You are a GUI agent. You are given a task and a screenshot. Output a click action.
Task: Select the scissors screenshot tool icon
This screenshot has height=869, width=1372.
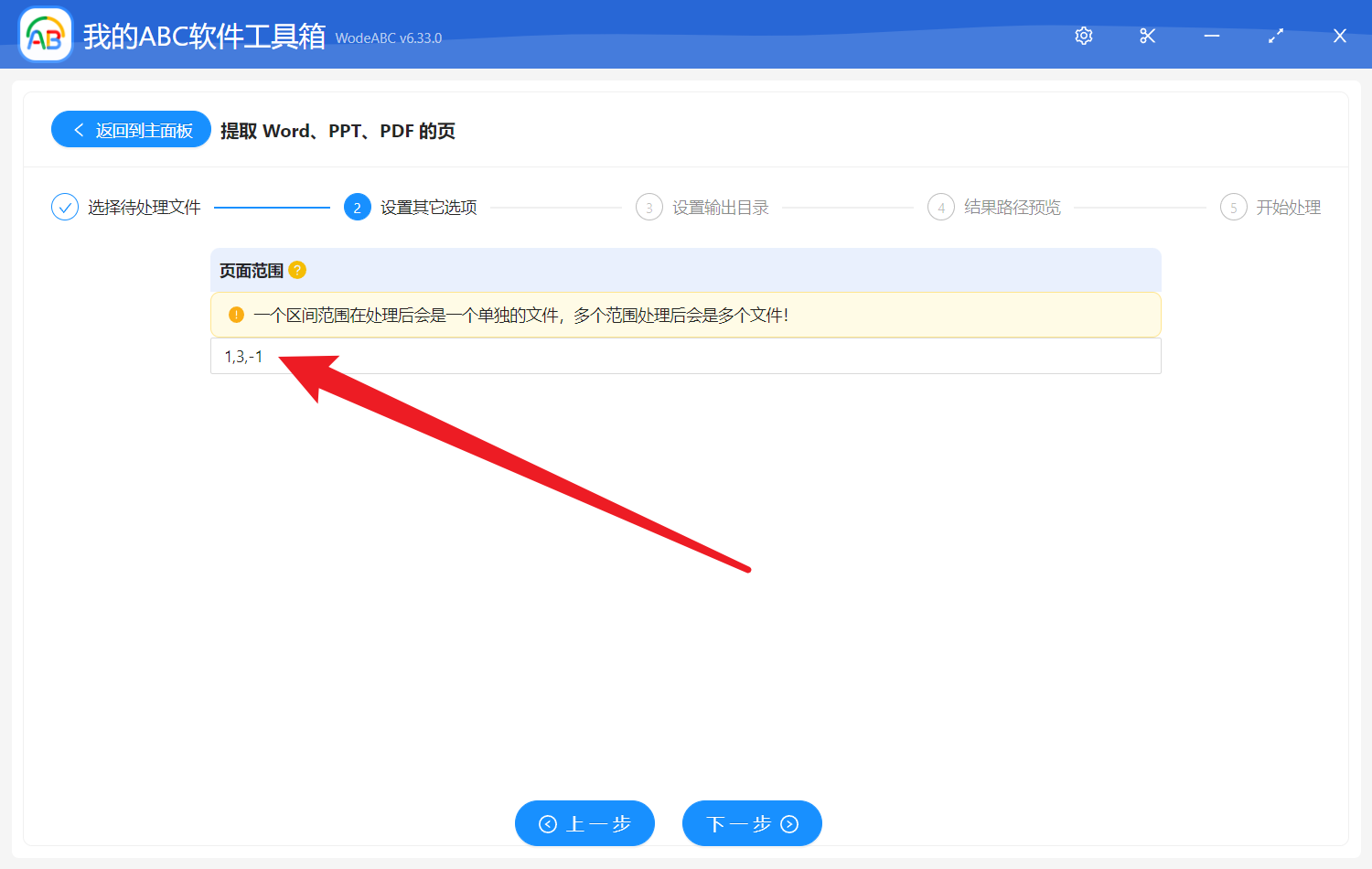pyautogui.click(x=1148, y=36)
